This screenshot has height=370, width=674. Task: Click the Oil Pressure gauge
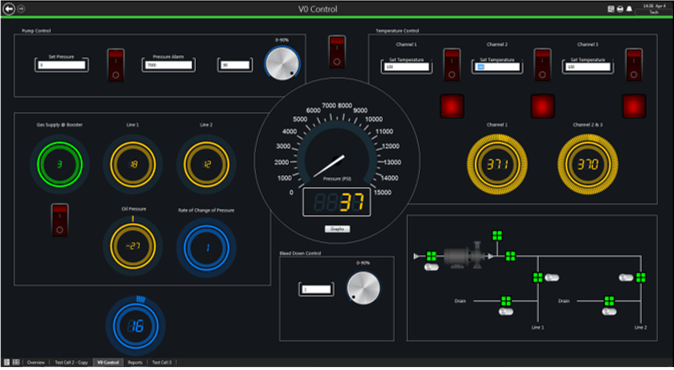click(133, 246)
